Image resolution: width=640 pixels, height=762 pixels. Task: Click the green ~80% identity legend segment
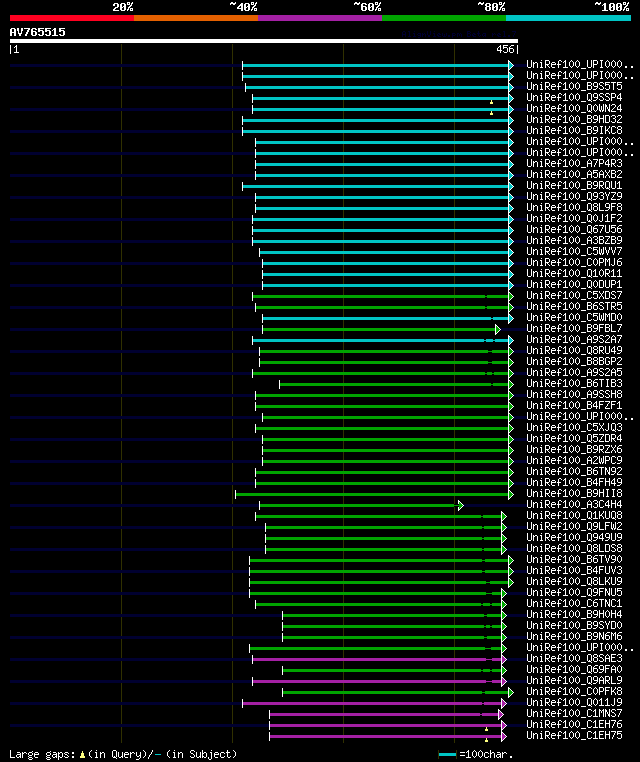tap(444, 18)
